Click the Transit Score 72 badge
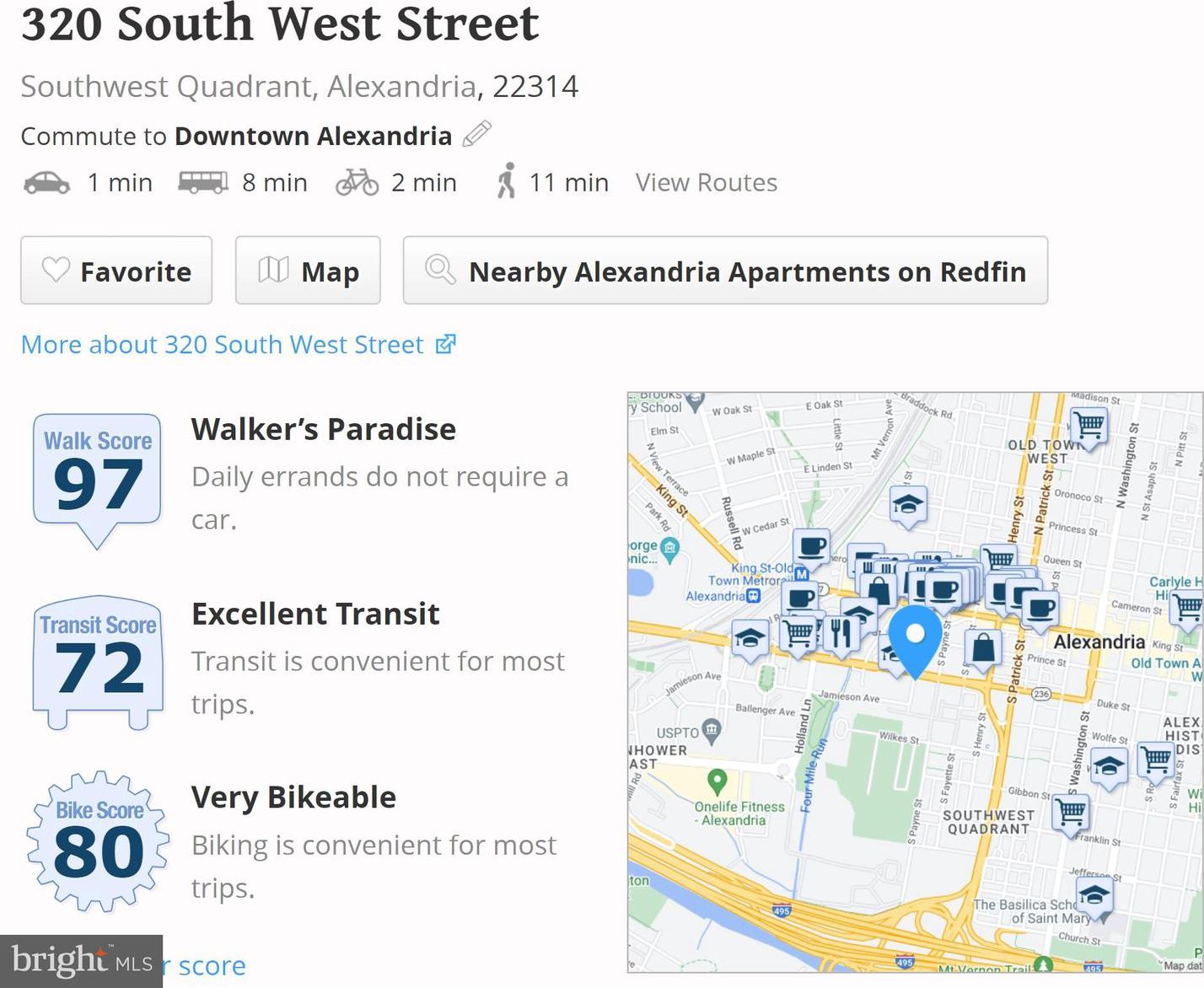The image size is (1204, 988). click(x=99, y=661)
